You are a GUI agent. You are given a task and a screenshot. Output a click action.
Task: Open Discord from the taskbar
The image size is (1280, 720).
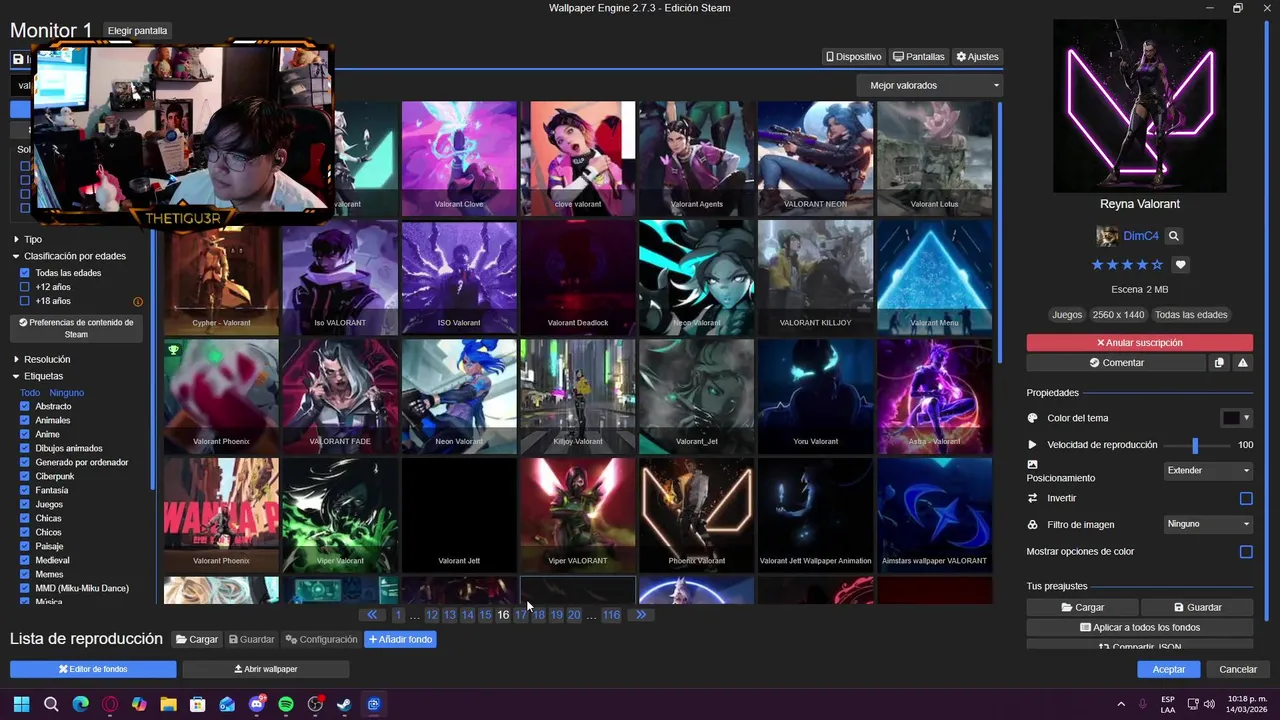point(257,704)
